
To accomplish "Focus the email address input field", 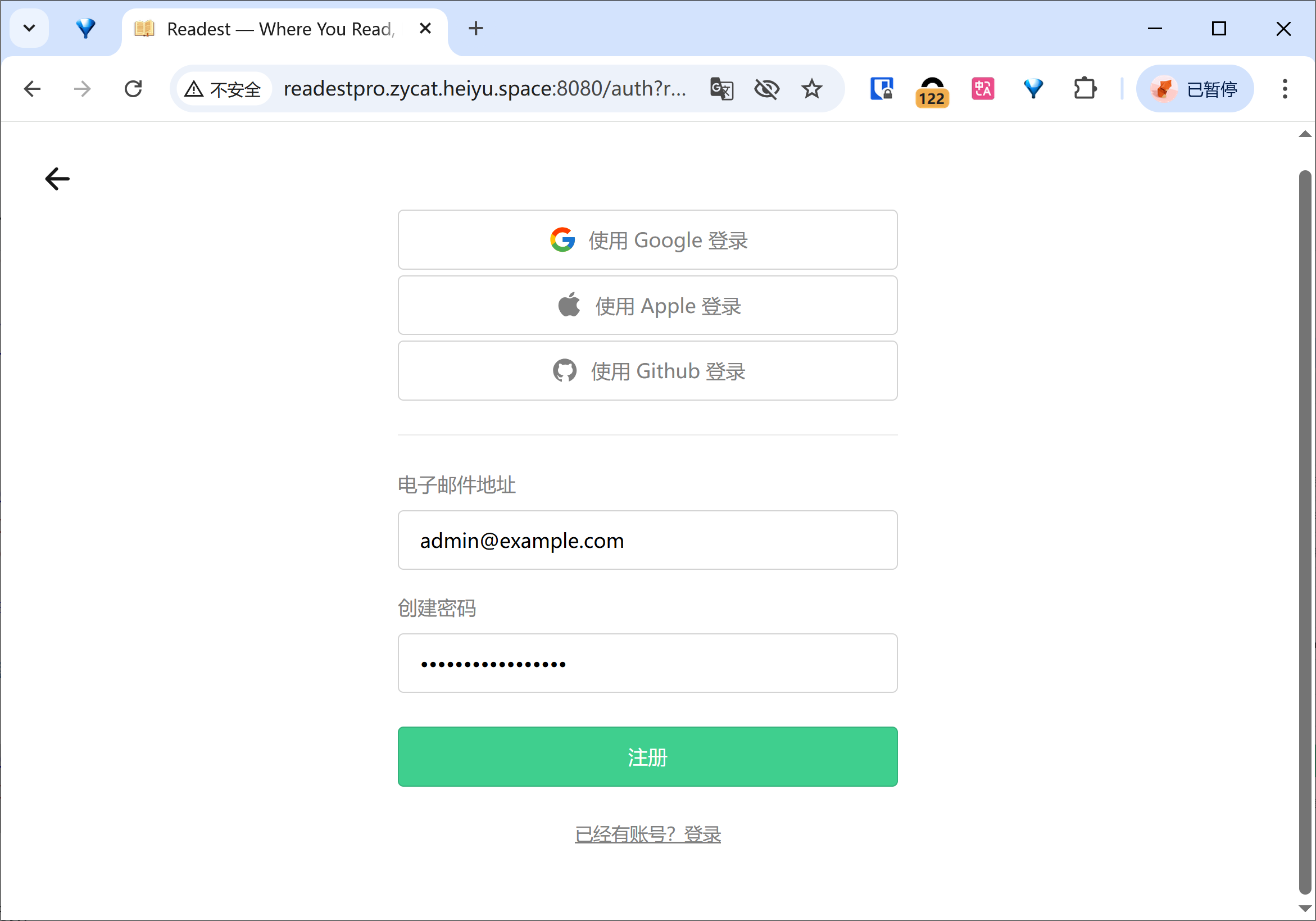I will coord(647,540).
